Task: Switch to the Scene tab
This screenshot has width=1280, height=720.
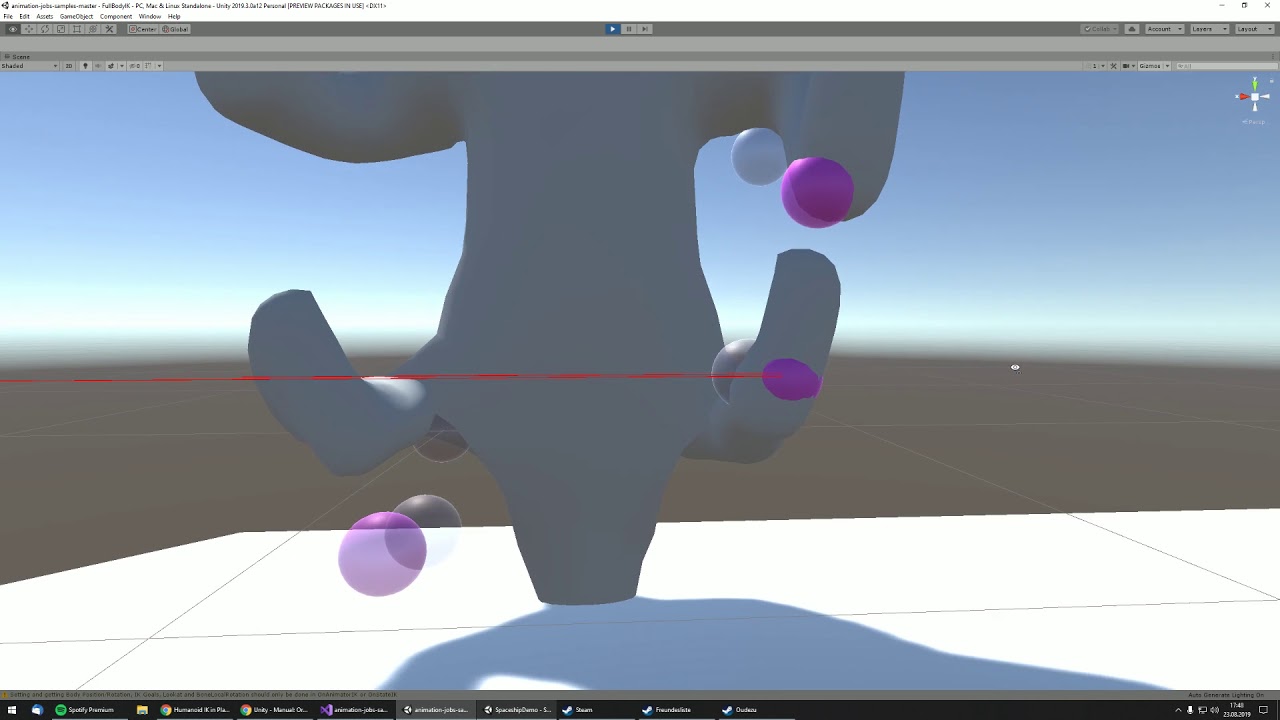Action: (x=18, y=56)
